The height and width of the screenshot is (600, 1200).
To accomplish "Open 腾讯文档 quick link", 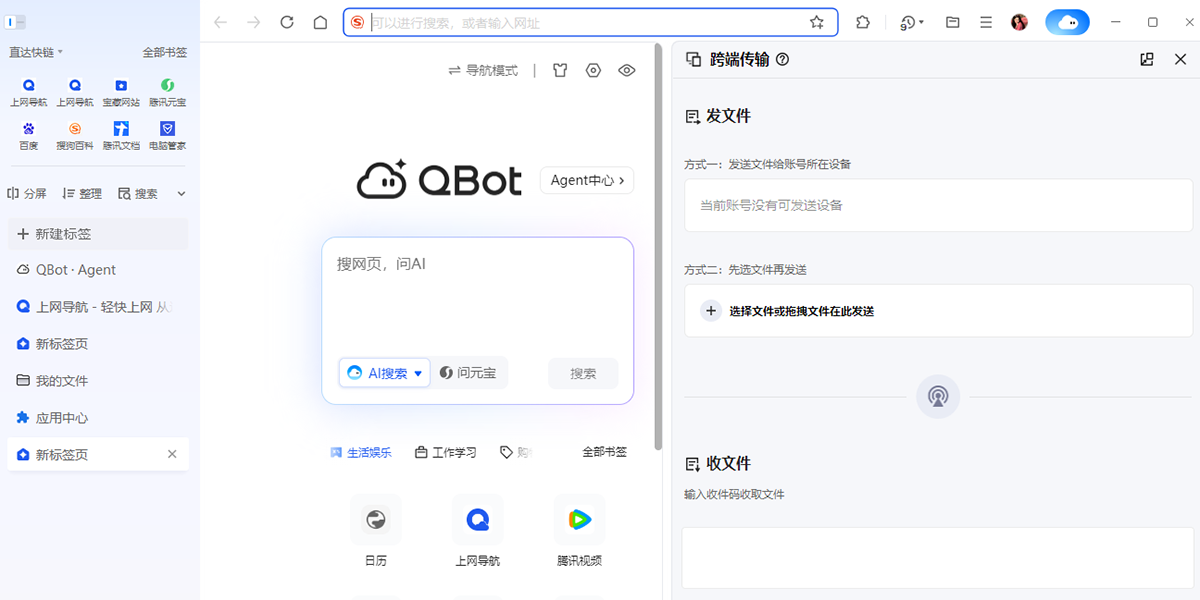I will [121, 135].
